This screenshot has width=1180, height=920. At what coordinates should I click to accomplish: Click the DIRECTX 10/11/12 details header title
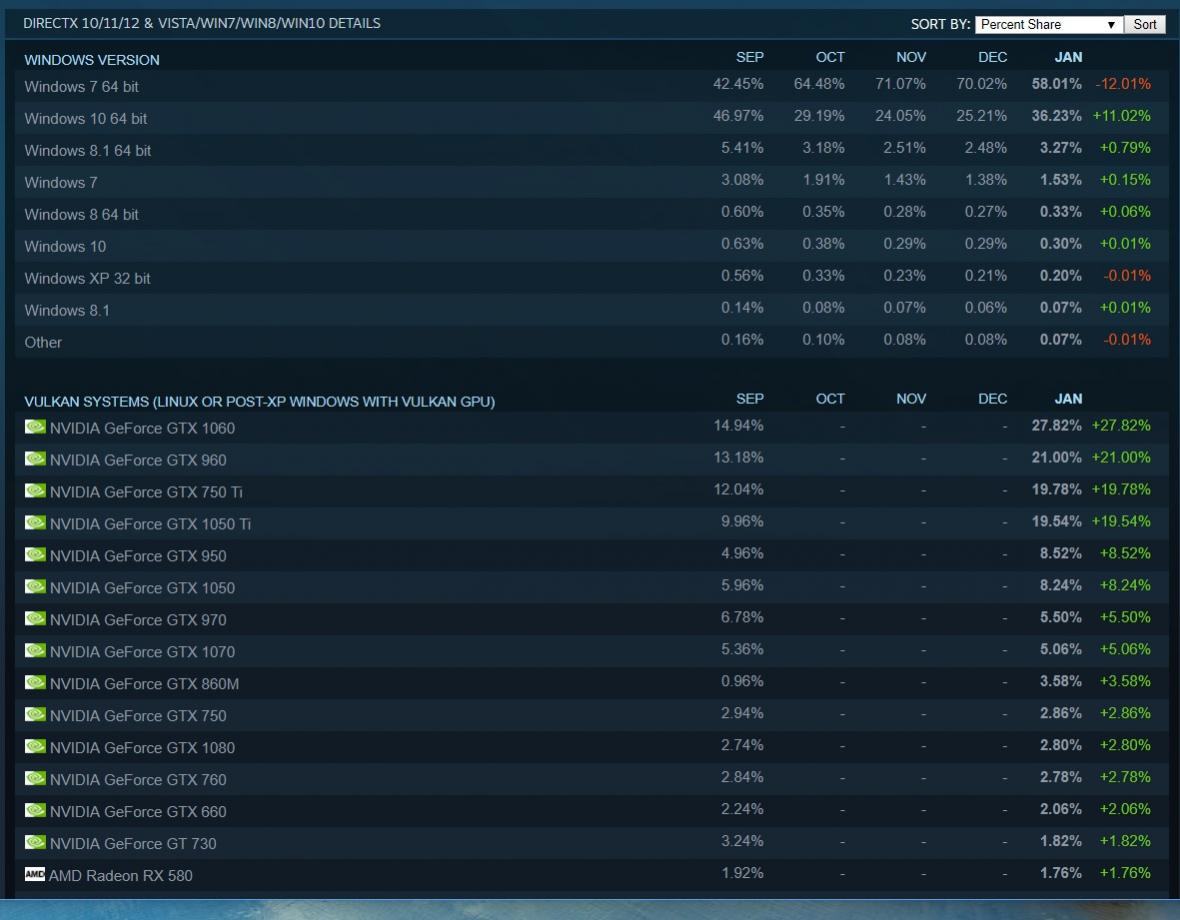202,23
